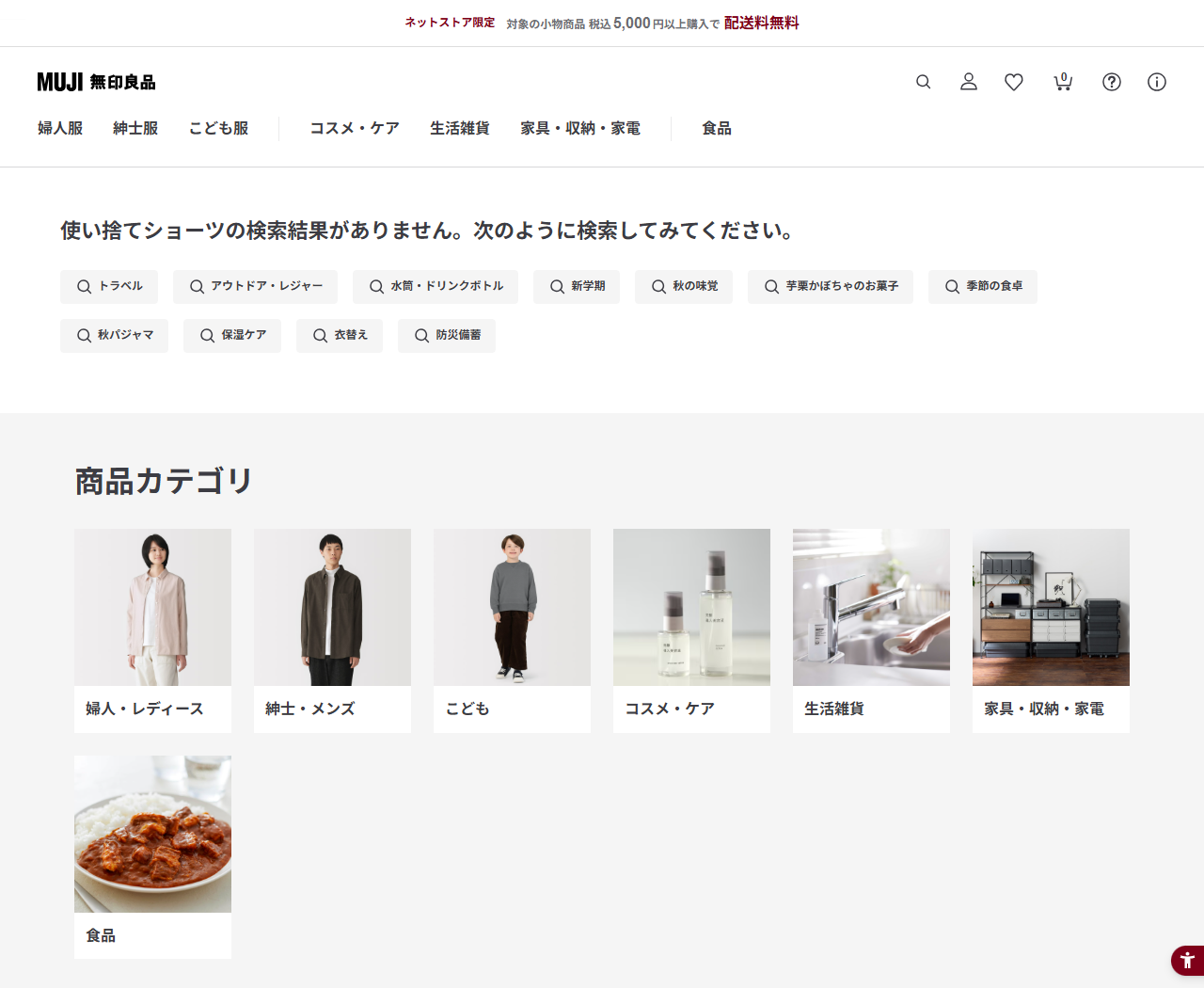Open the 生活雑貨 faucet photo
The image size is (1204, 988).
(871, 607)
